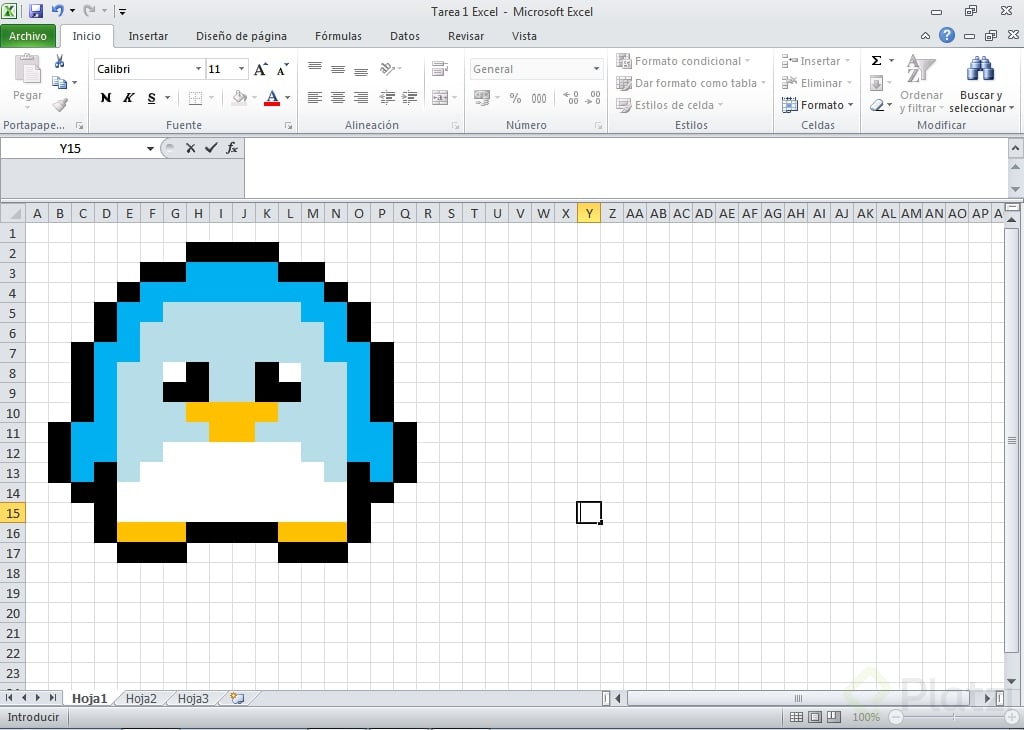Expand the Name Box Y15 dropdown arrow
This screenshot has height=730, width=1024.
point(150,149)
